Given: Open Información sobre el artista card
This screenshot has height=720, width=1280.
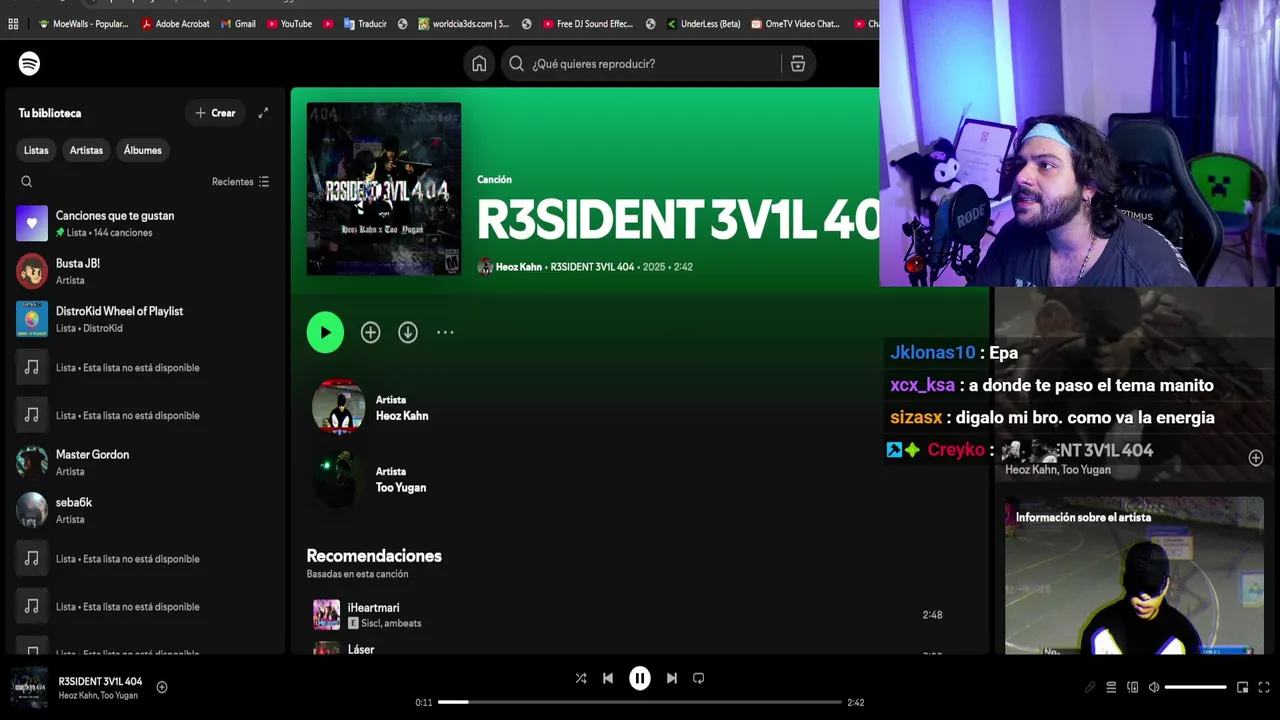Looking at the screenshot, I should (1134, 575).
